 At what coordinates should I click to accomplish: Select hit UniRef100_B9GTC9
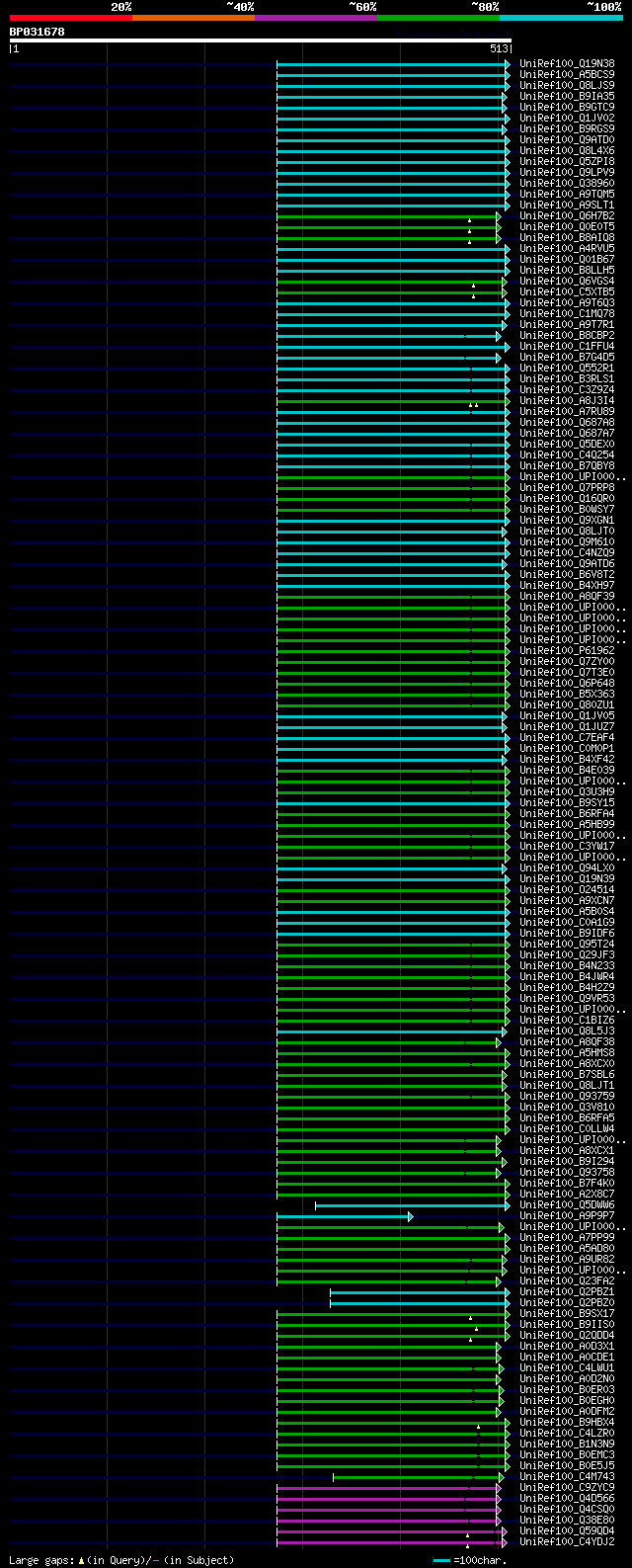tap(567, 108)
